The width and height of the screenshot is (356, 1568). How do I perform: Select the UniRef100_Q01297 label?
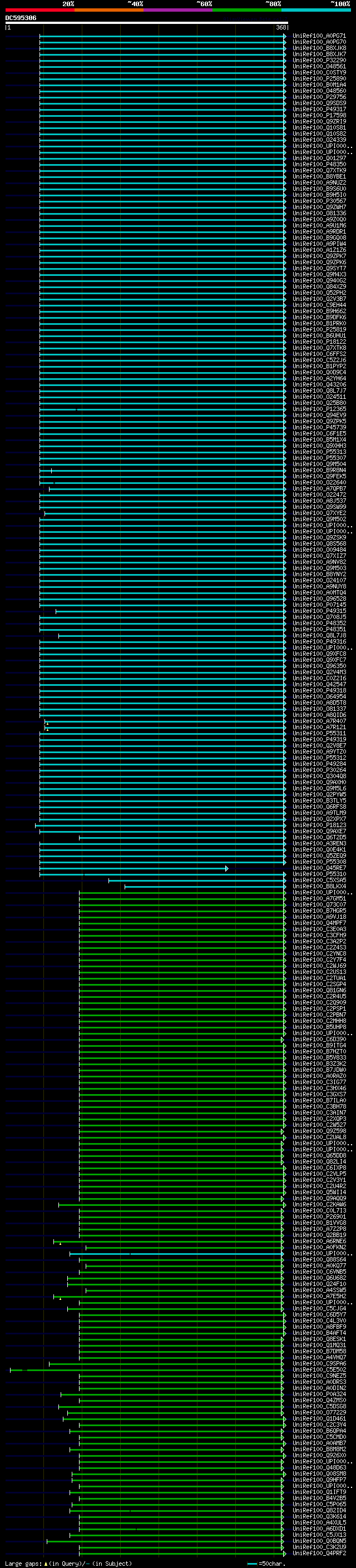click(x=319, y=159)
